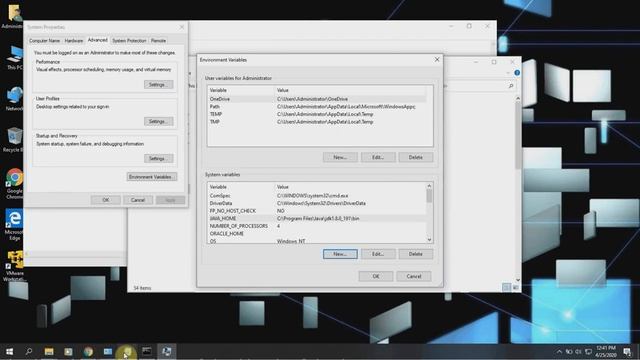Click New under User variables

coord(340,157)
